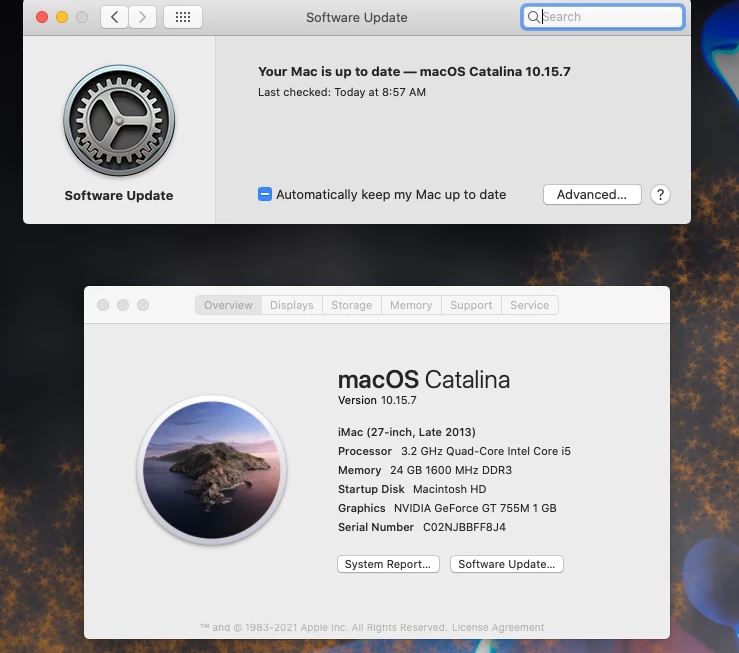The width and height of the screenshot is (739, 653).
Task: Close the About This Mac window
Action: 103,305
